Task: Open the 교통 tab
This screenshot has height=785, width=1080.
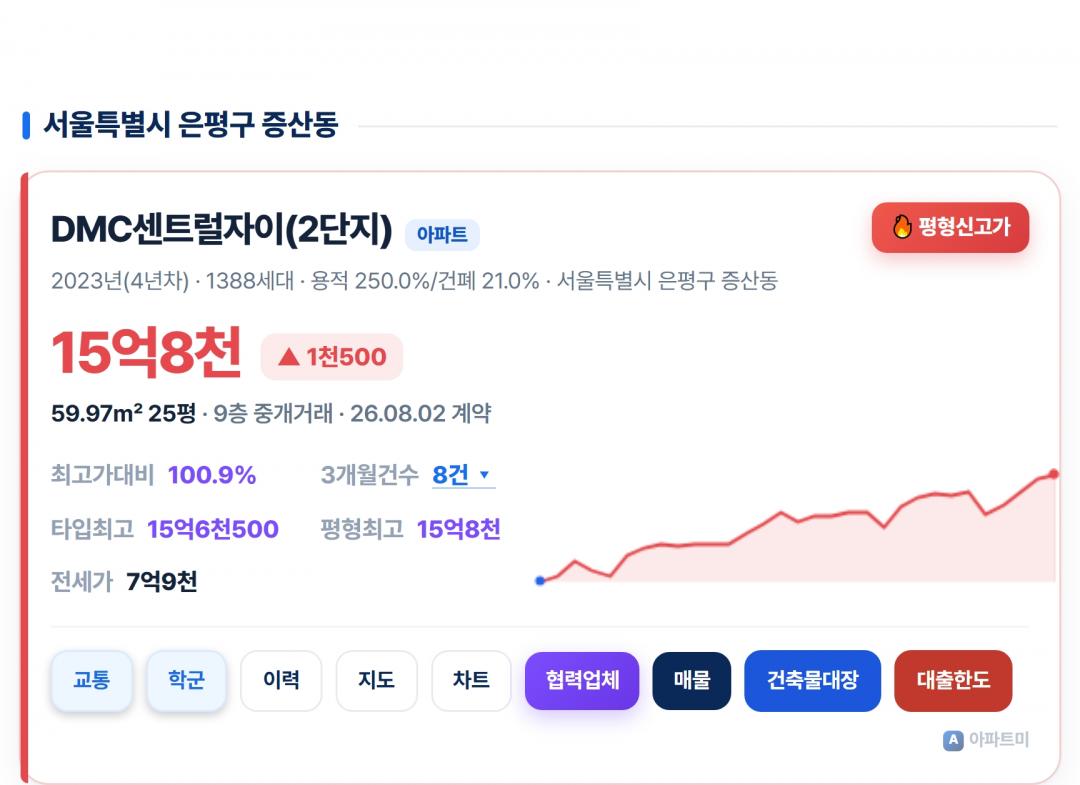Action: click(x=92, y=680)
